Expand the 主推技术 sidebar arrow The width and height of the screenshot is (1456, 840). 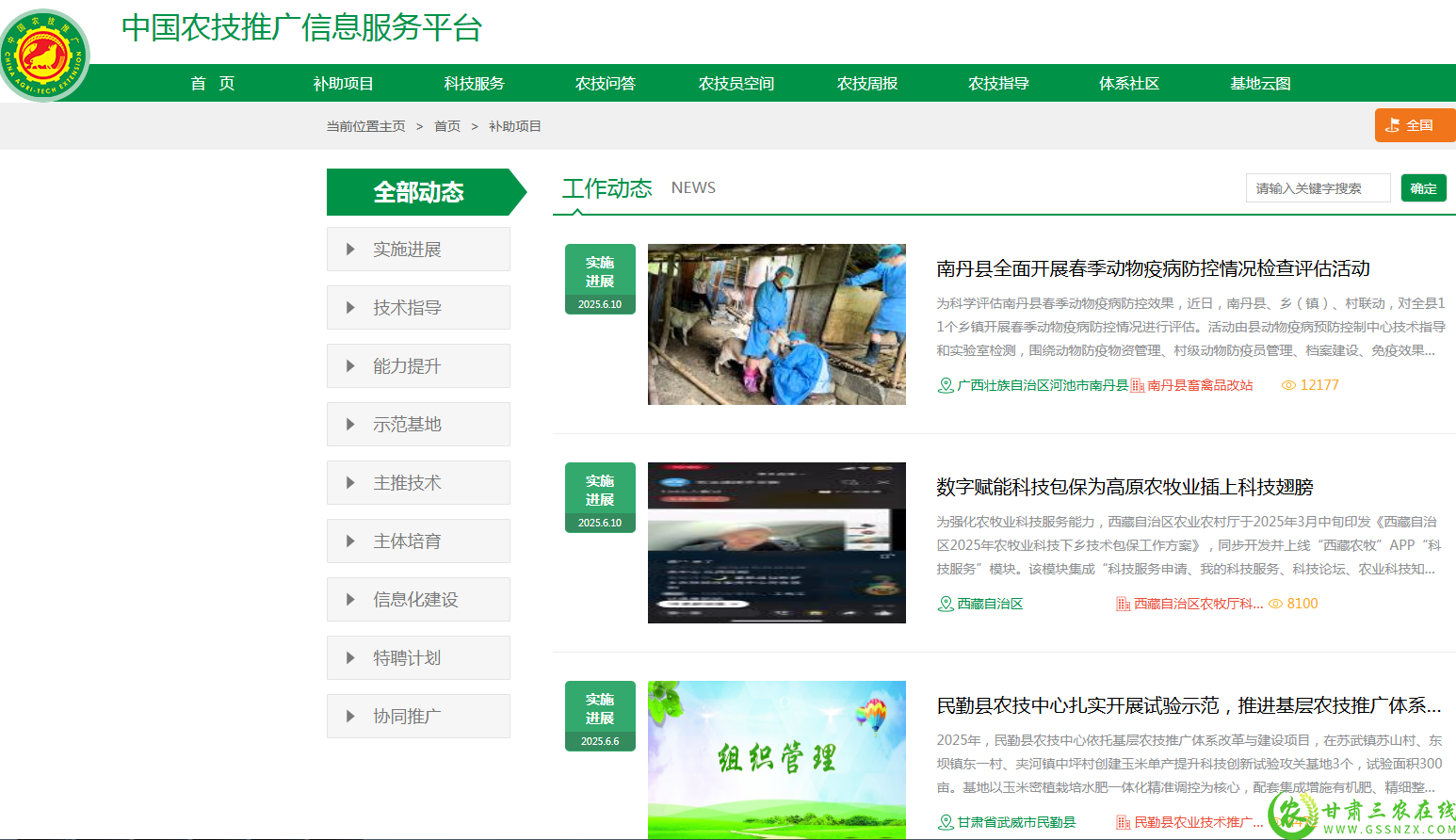(350, 483)
